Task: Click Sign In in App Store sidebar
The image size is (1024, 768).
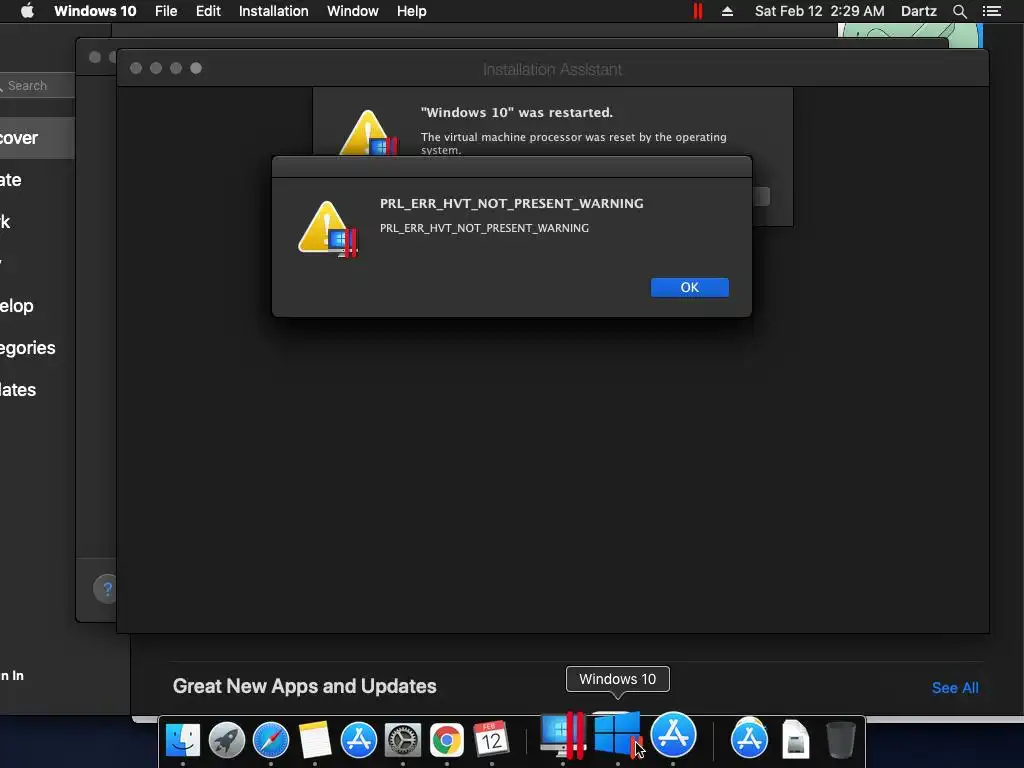Action: [12, 675]
